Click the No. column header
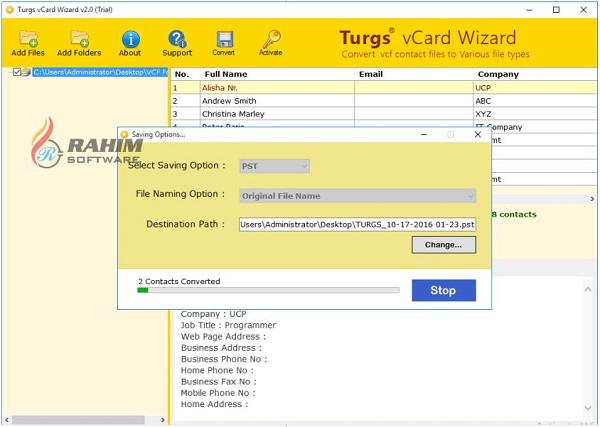The width and height of the screenshot is (600, 427). pos(186,74)
